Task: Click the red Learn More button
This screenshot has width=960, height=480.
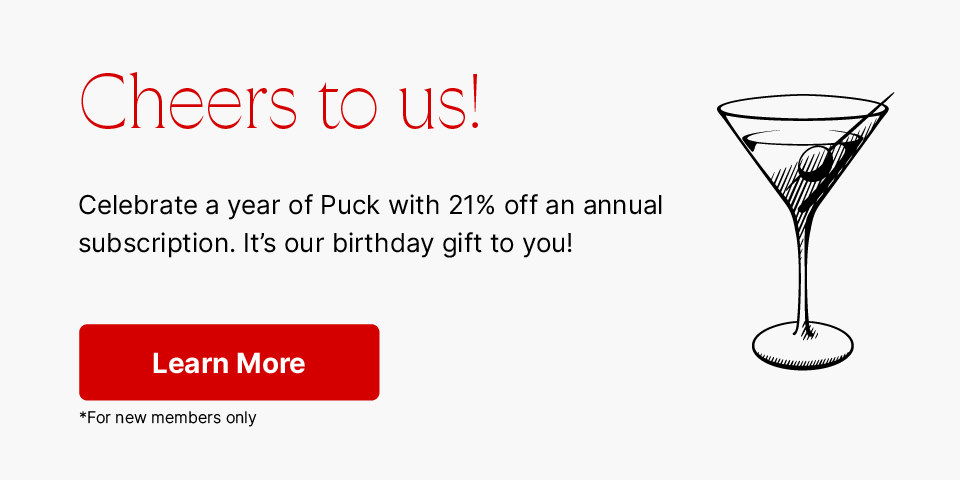Action: [229, 362]
